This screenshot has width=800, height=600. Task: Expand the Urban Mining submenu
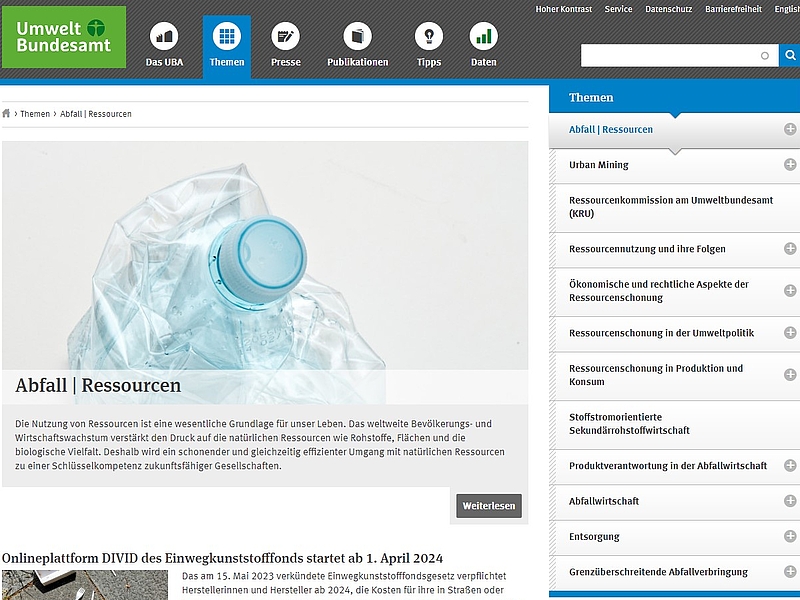click(789, 165)
